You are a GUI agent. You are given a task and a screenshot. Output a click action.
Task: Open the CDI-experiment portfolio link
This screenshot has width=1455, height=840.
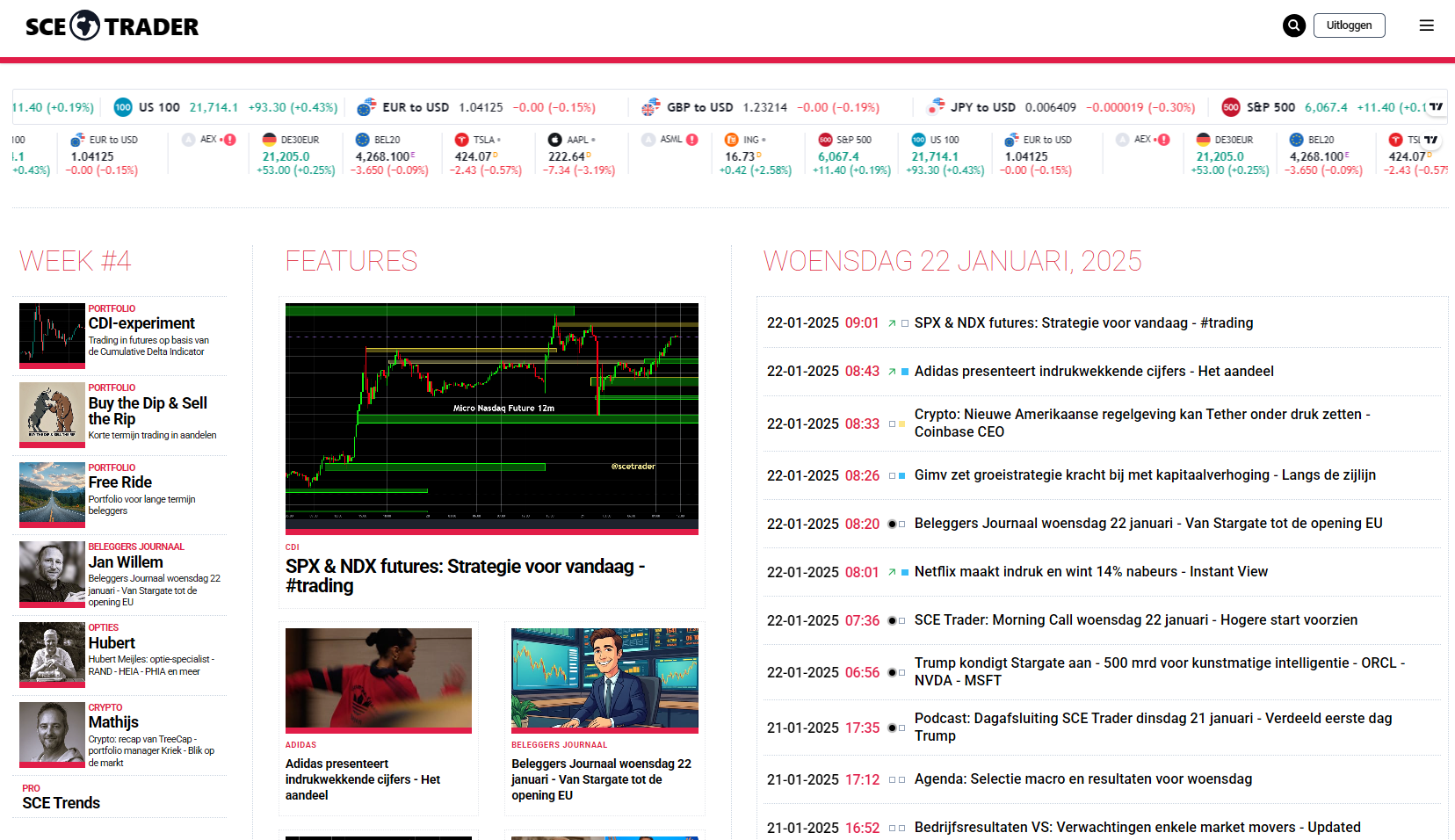(x=141, y=323)
